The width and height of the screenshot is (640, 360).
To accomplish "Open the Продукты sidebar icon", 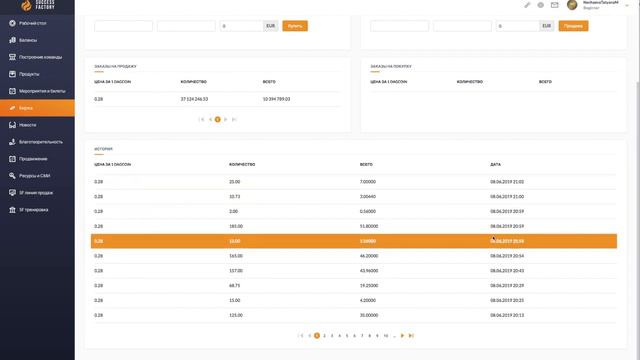I will coord(13,74).
